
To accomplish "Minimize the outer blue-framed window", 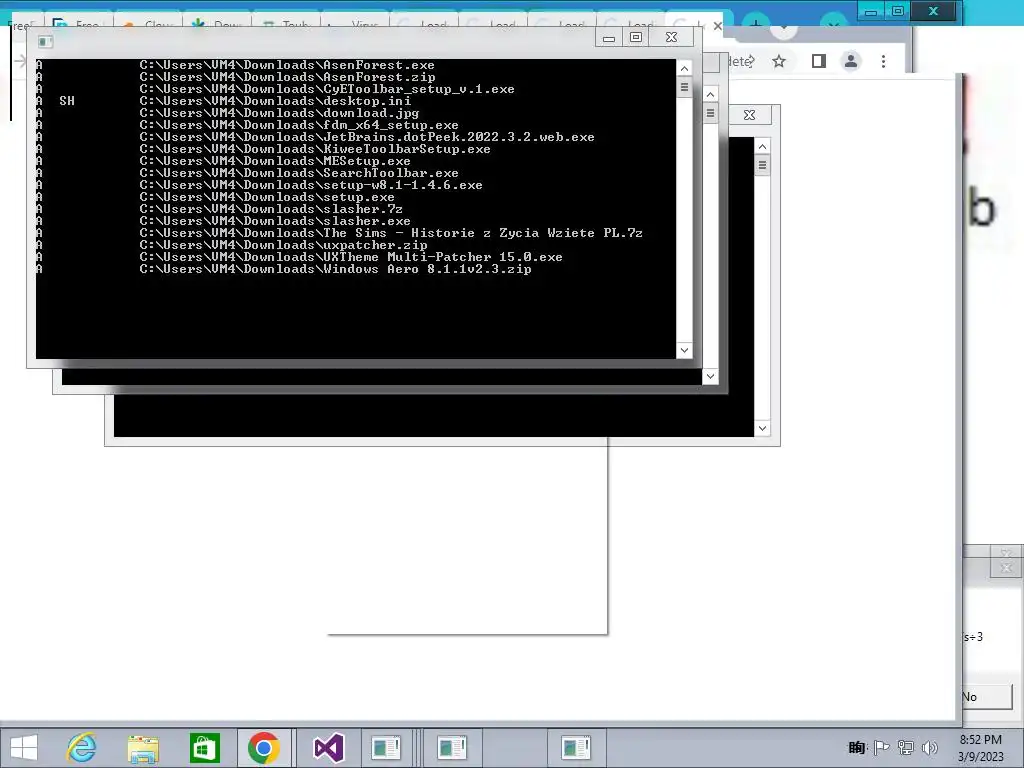I will pos(871,11).
